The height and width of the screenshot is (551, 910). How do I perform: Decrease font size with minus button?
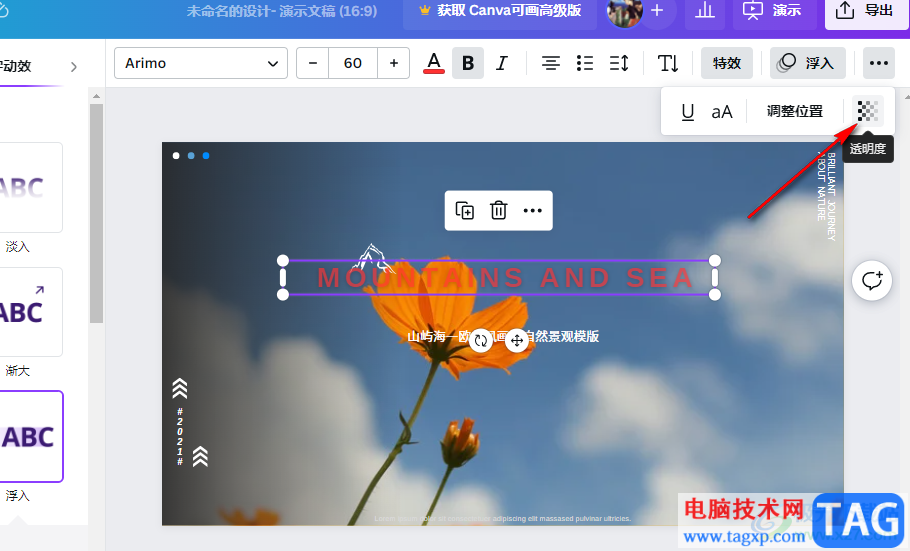pyautogui.click(x=313, y=63)
